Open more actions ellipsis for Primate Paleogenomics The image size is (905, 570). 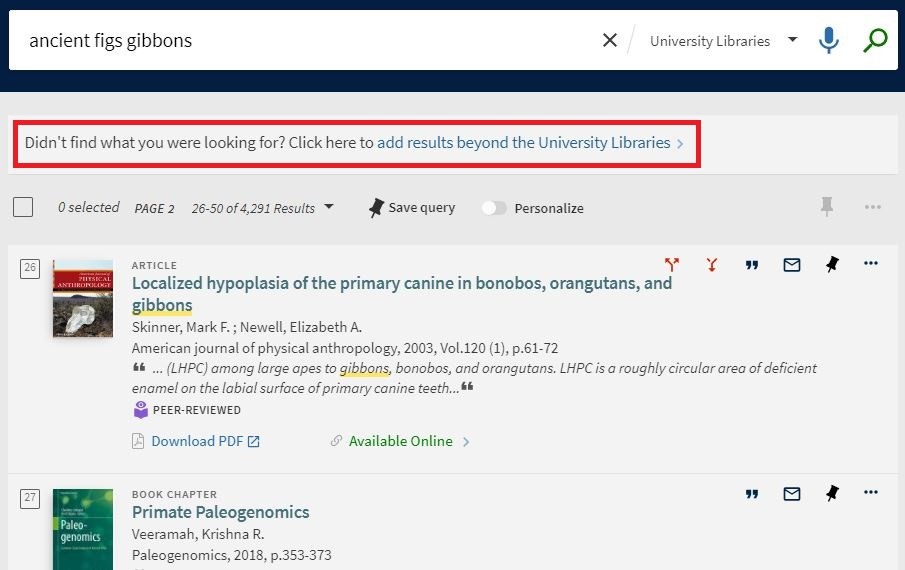point(871,492)
